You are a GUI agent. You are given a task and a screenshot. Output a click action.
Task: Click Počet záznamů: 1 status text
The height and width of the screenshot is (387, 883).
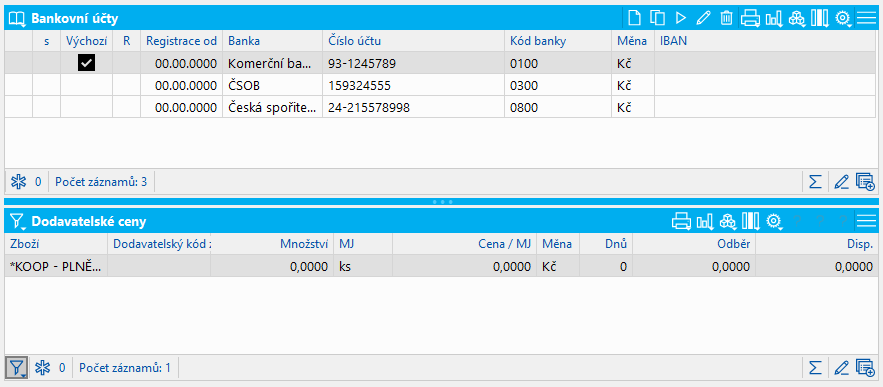(125, 368)
